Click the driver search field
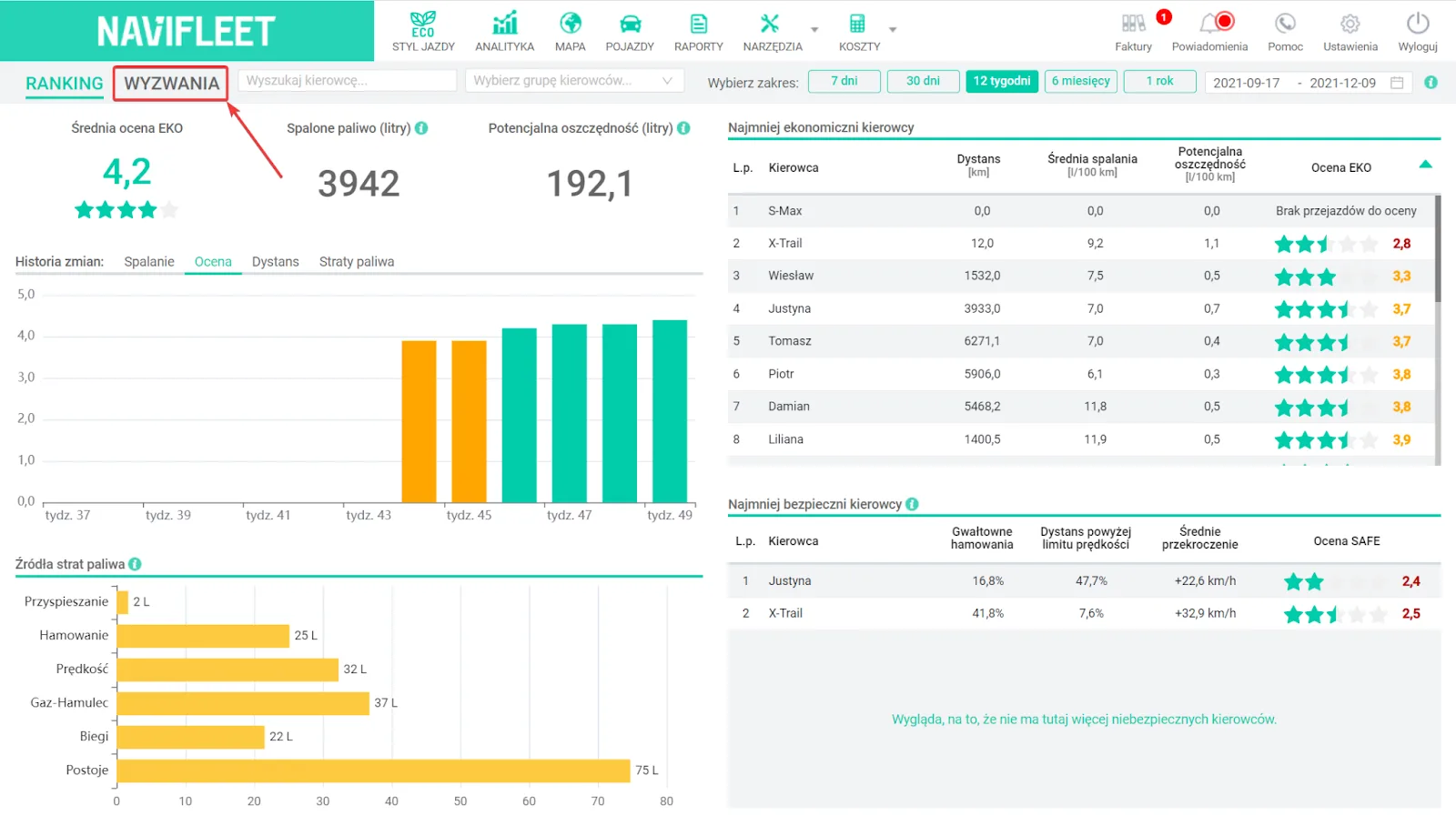 (347, 81)
